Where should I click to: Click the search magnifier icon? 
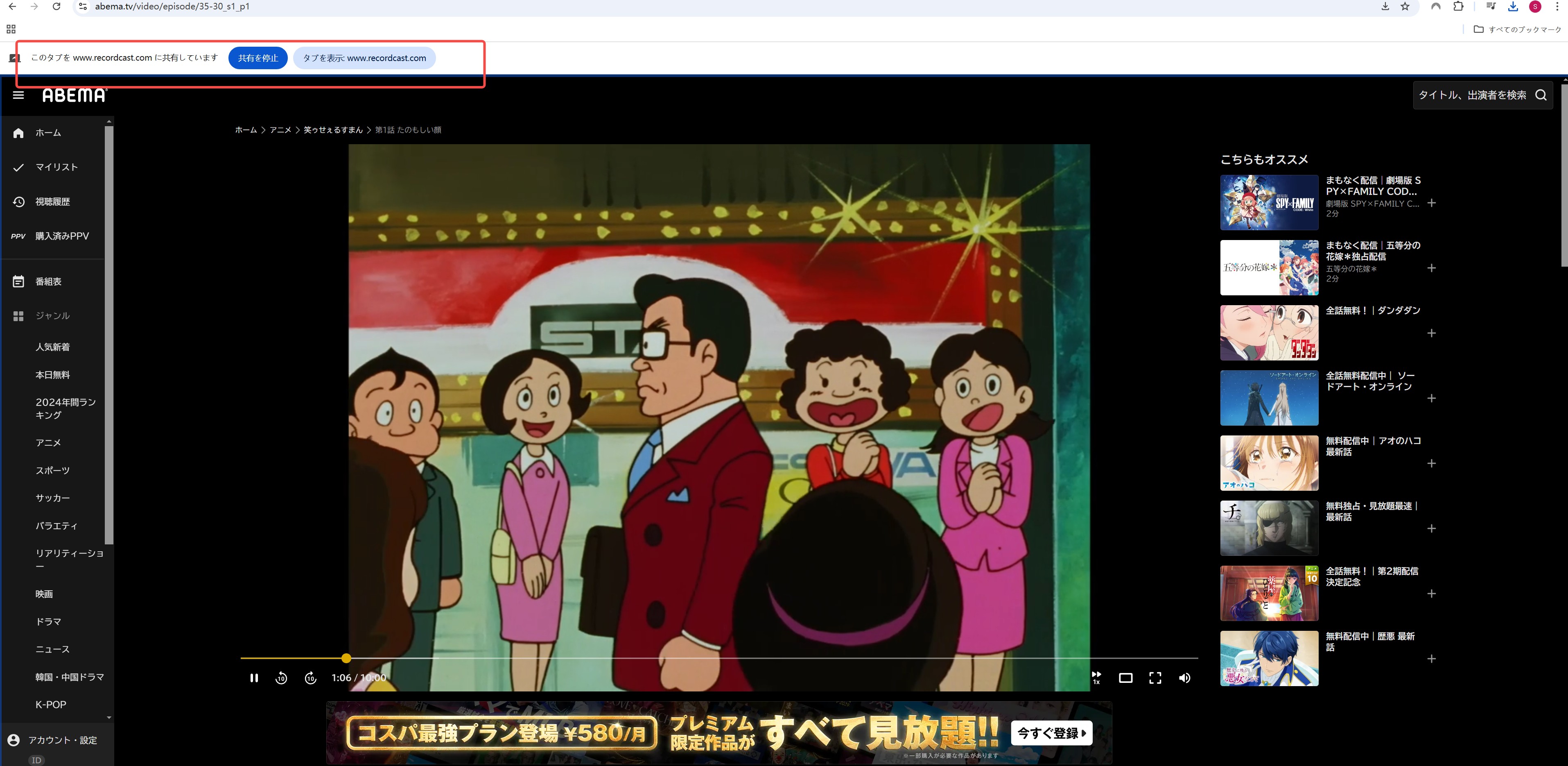1541,95
